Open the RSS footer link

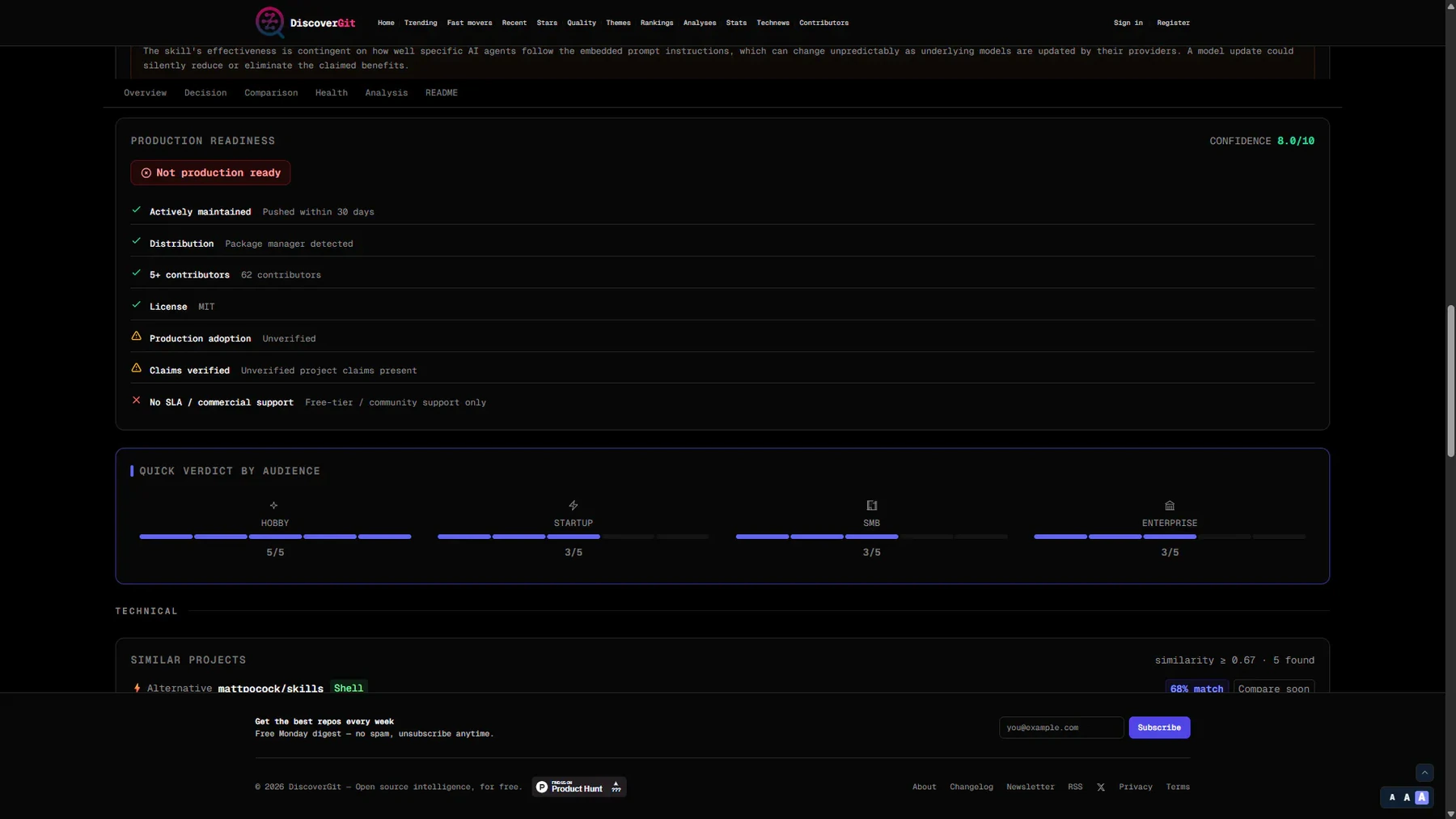[x=1074, y=787]
